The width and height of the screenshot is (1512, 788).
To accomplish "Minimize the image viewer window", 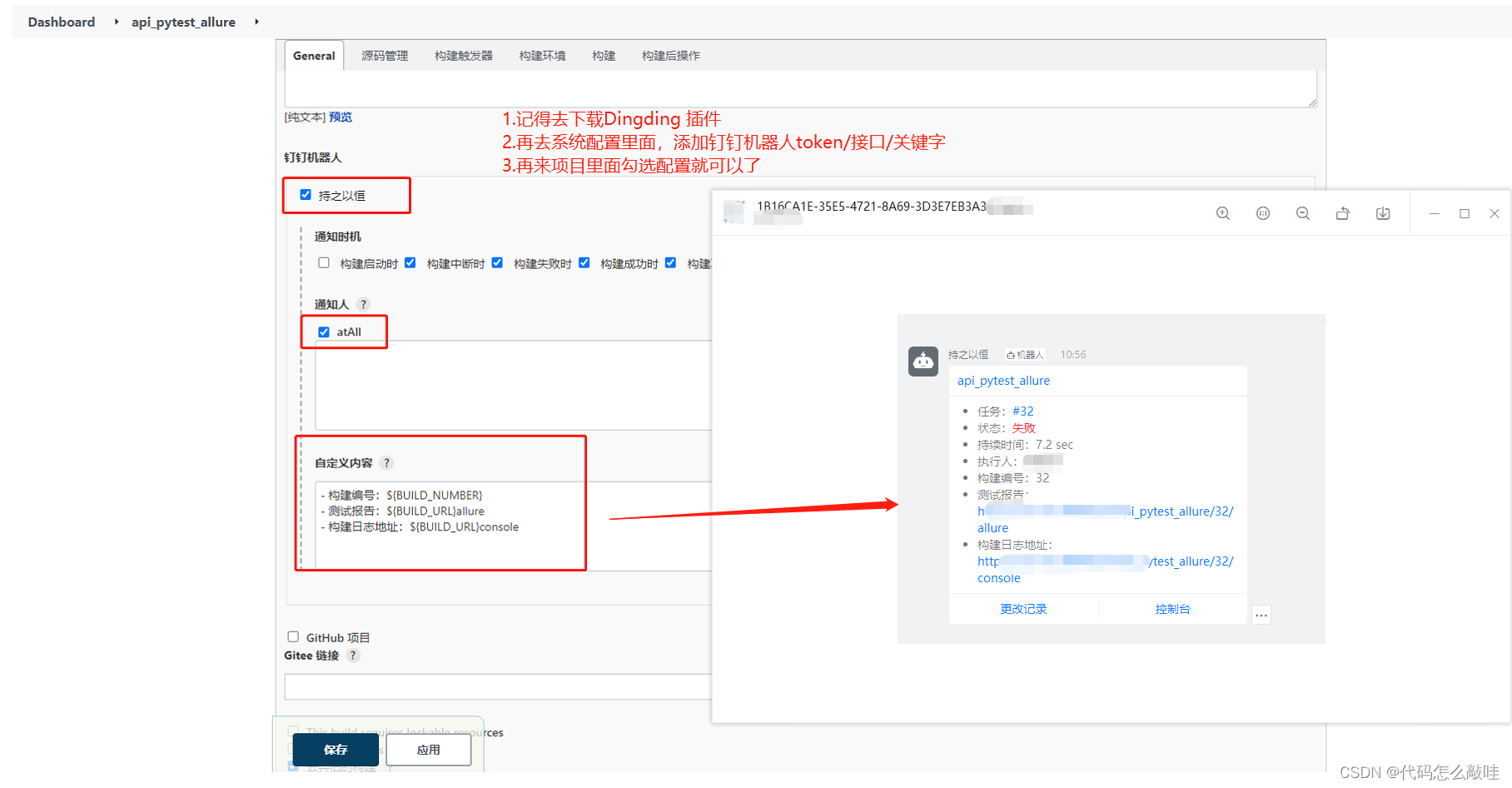I will [x=1435, y=213].
